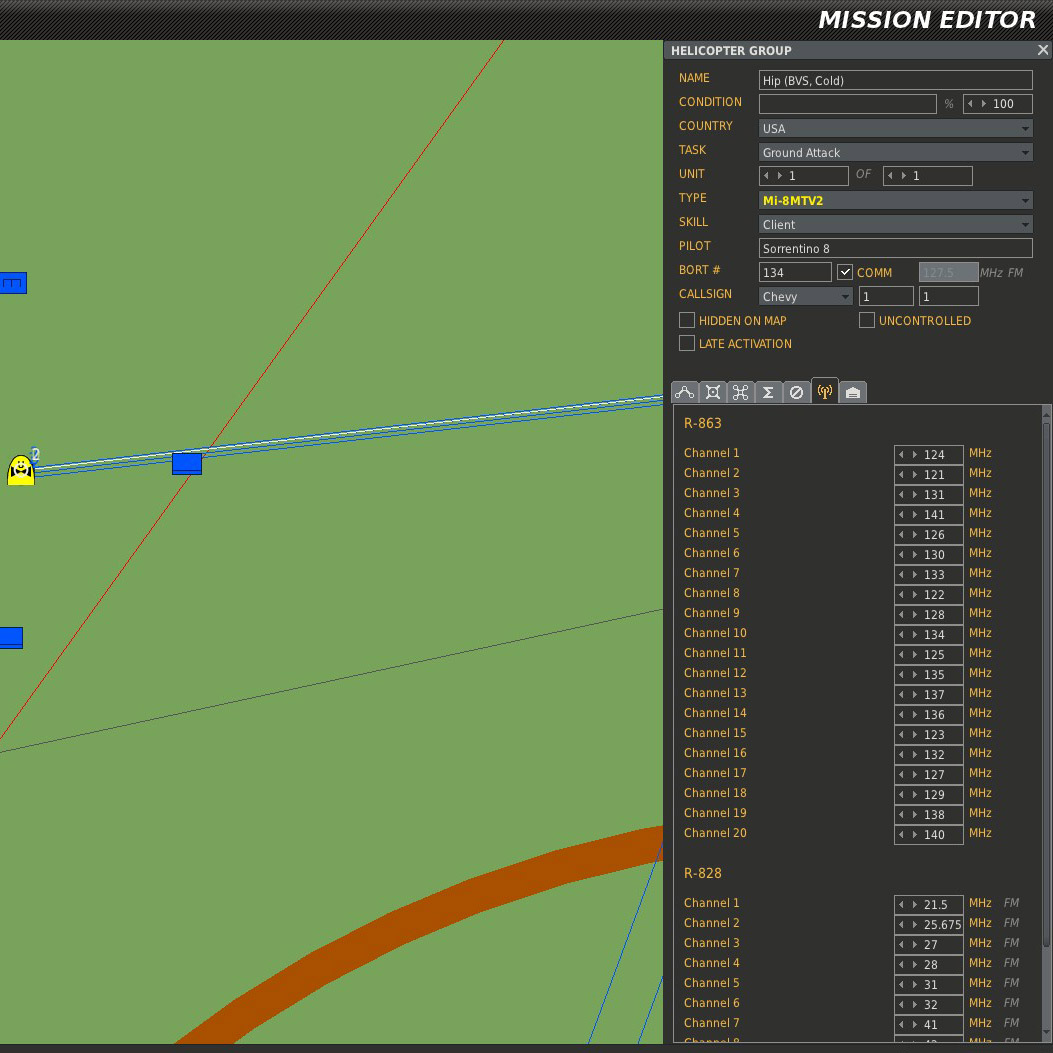
Task: Open the cargo/hangar tab icon
Action: point(852,393)
